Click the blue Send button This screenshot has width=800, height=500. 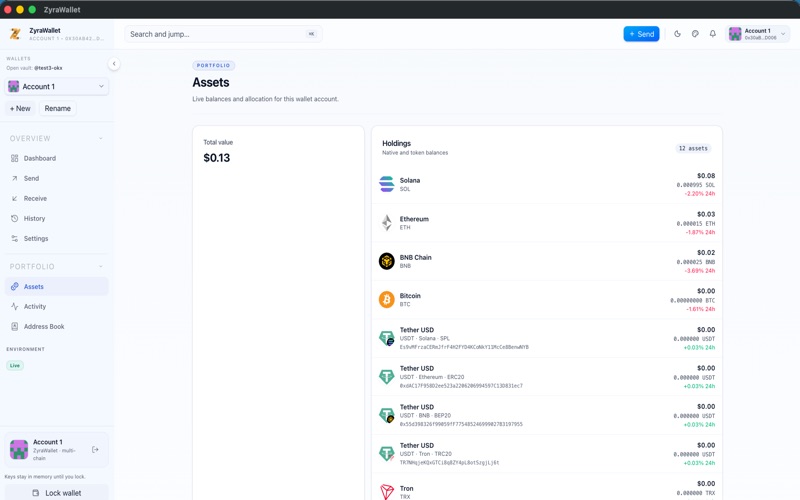(x=641, y=34)
